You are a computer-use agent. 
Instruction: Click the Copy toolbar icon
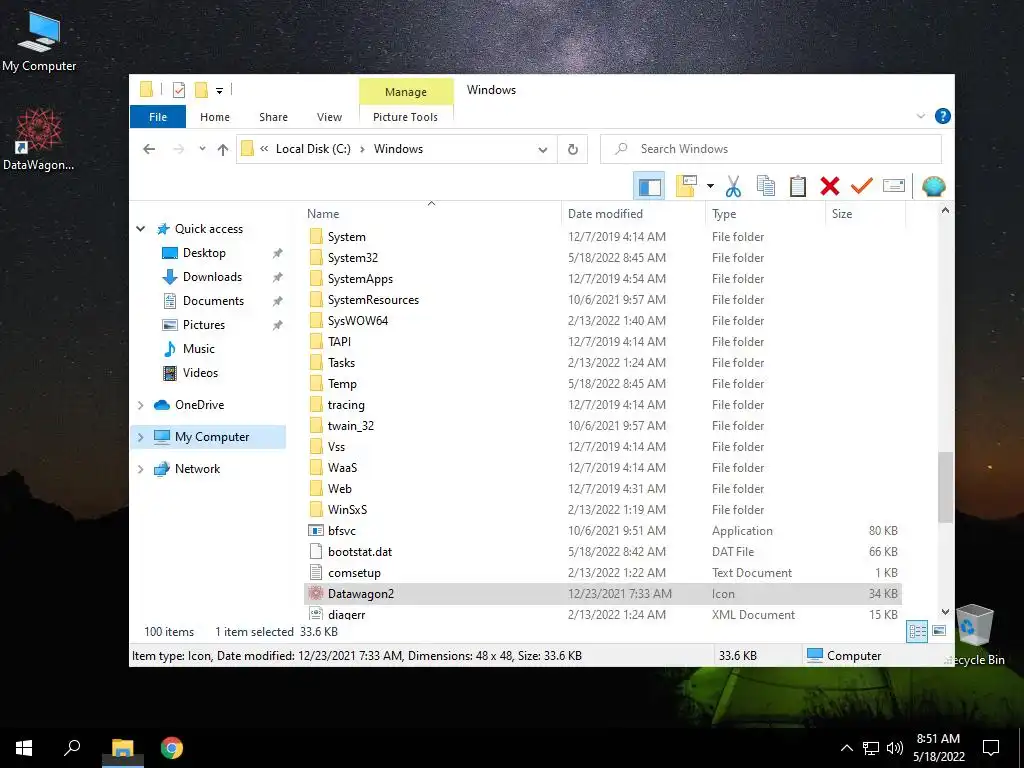(765, 186)
